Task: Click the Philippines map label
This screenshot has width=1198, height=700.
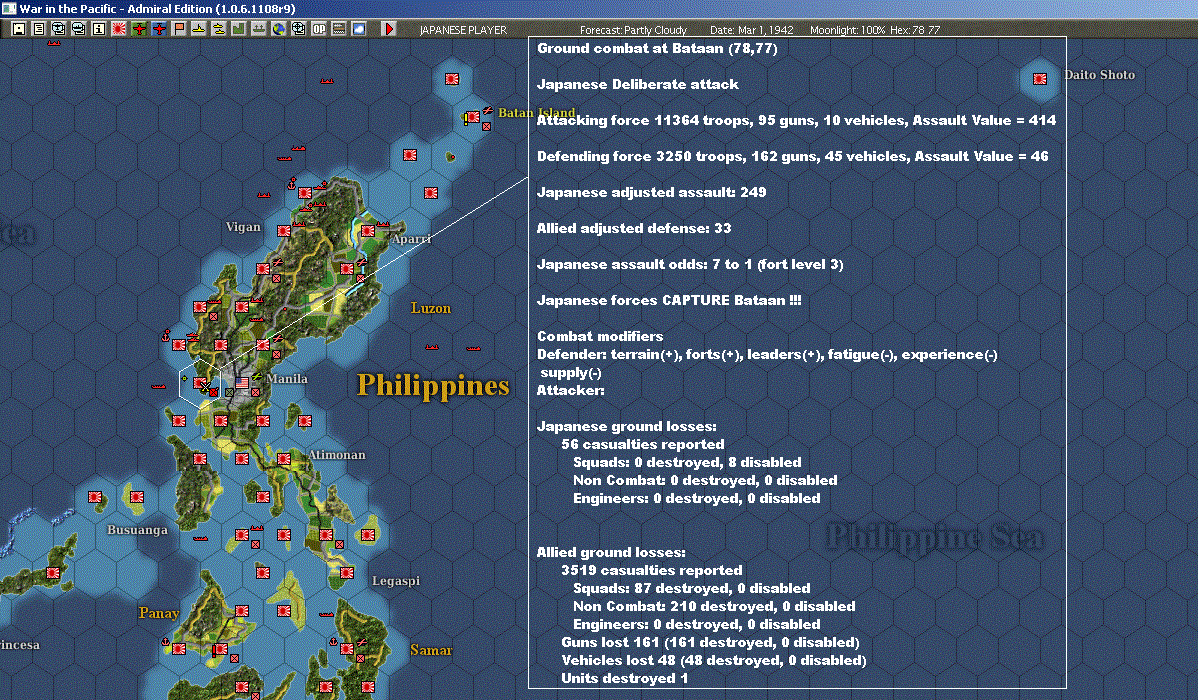Action: [x=433, y=385]
